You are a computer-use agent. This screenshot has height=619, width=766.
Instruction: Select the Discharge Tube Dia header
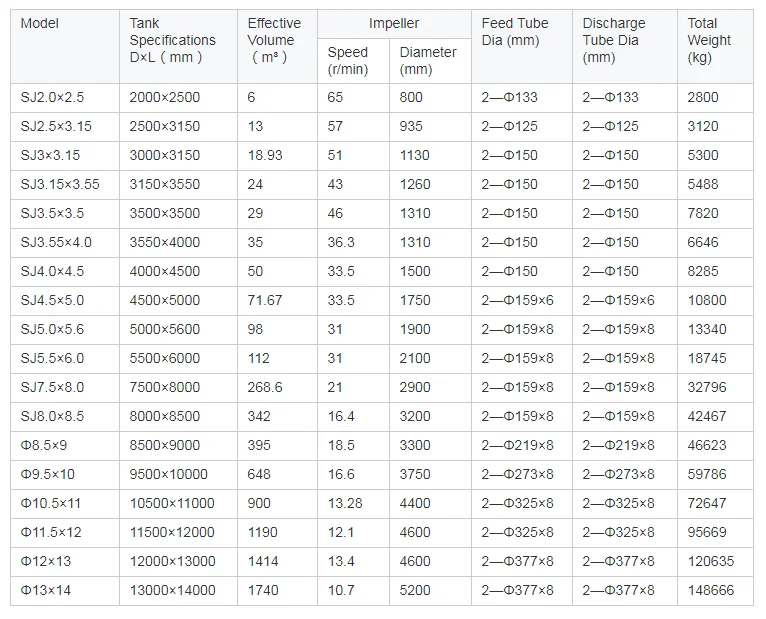pyautogui.click(x=614, y=40)
